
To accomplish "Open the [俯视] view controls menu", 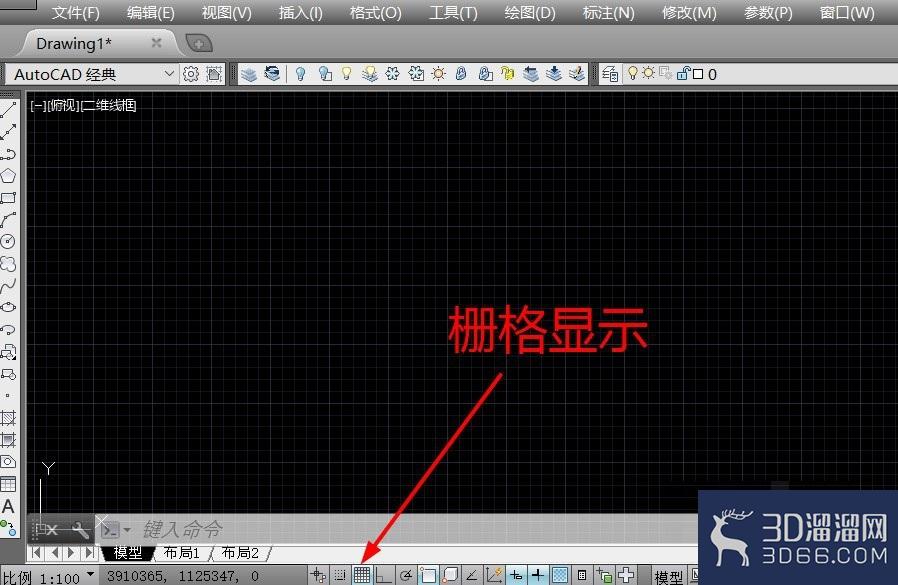I will pos(63,105).
